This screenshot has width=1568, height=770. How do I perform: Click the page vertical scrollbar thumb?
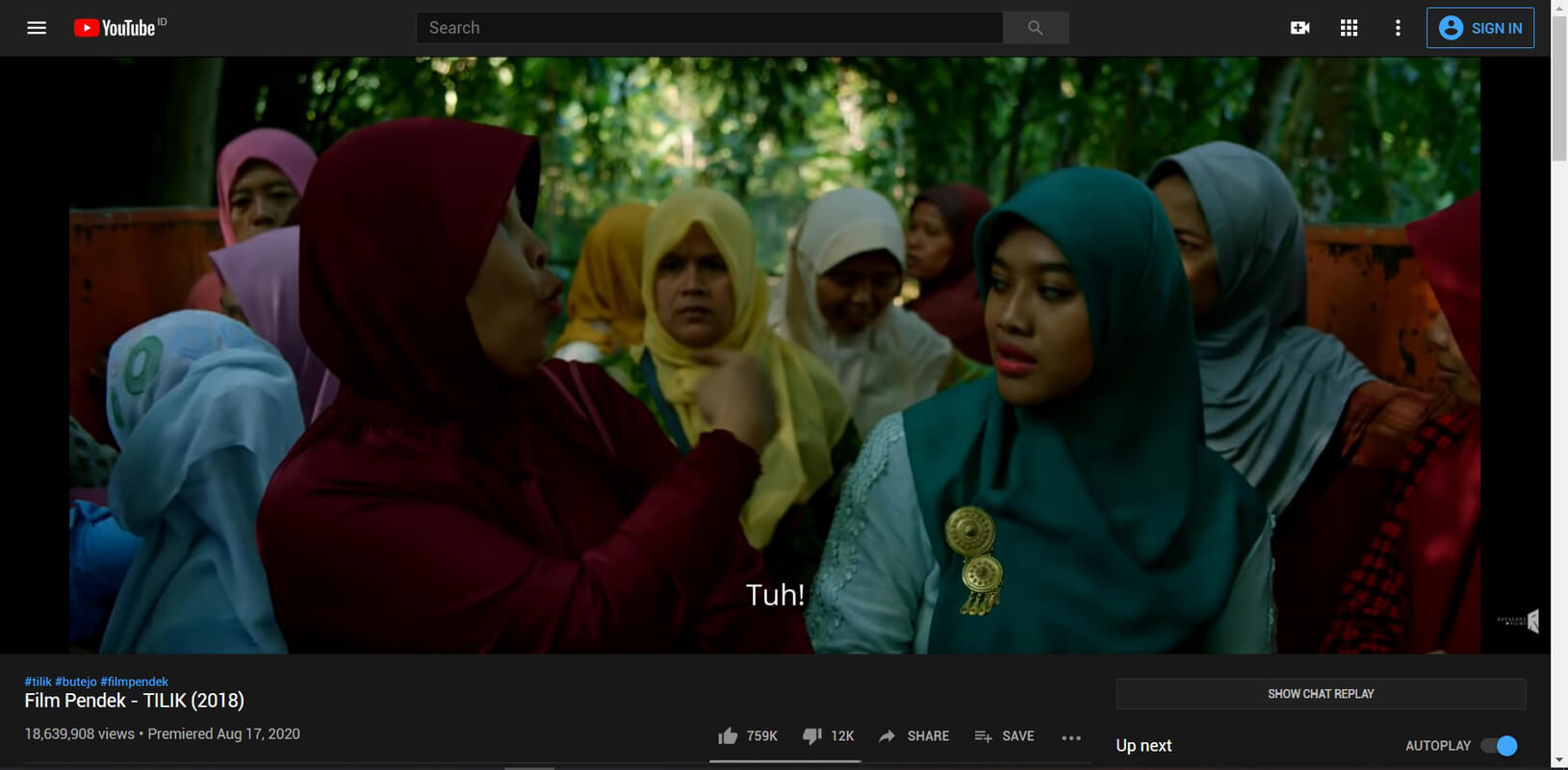click(x=1559, y=89)
